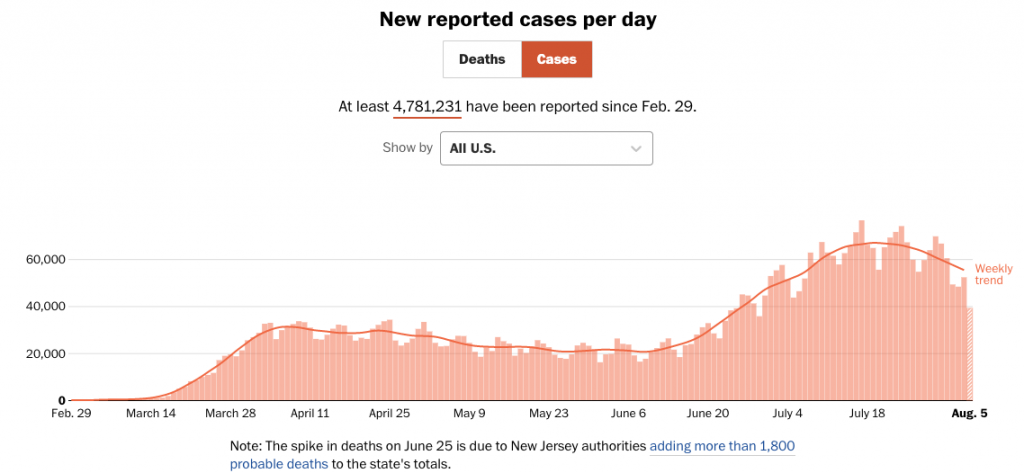Open the 'adding more than 1,800' link

(722, 446)
